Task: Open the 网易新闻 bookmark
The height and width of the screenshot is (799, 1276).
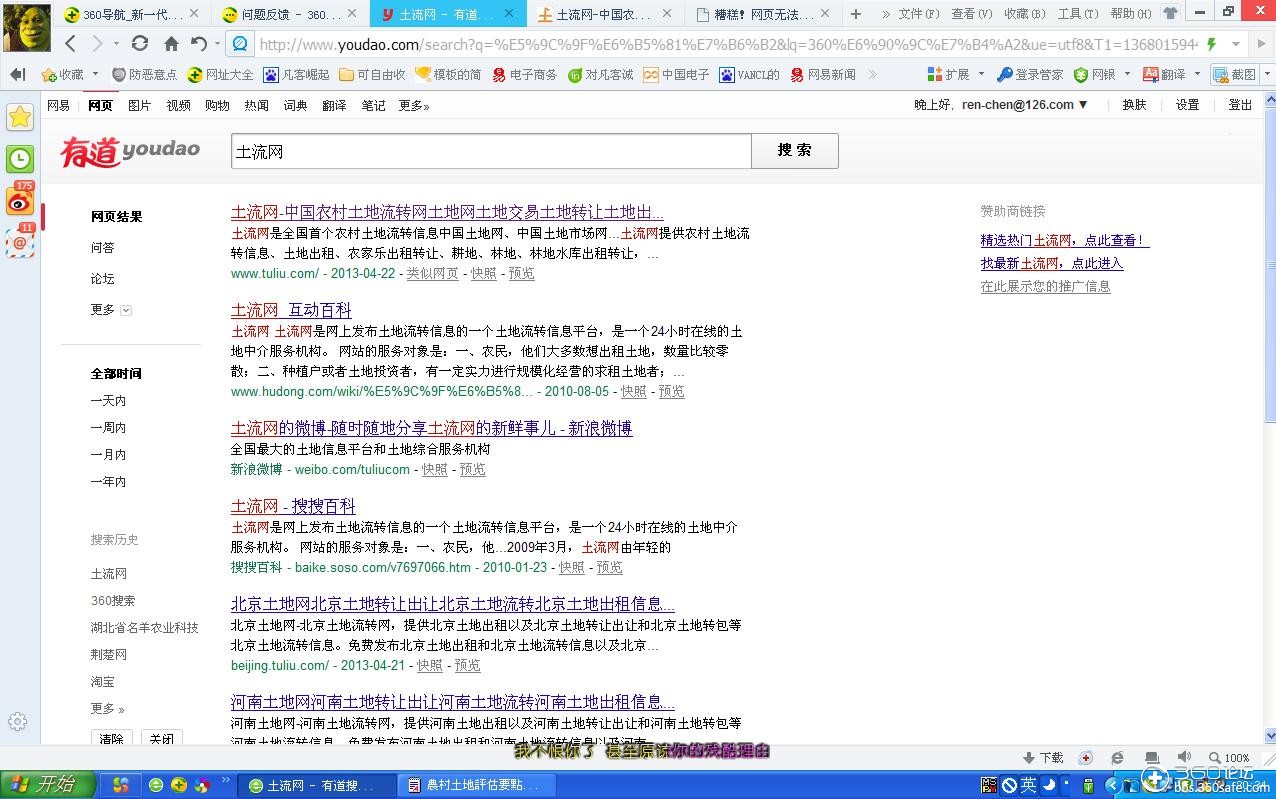Action: [x=822, y=75]
